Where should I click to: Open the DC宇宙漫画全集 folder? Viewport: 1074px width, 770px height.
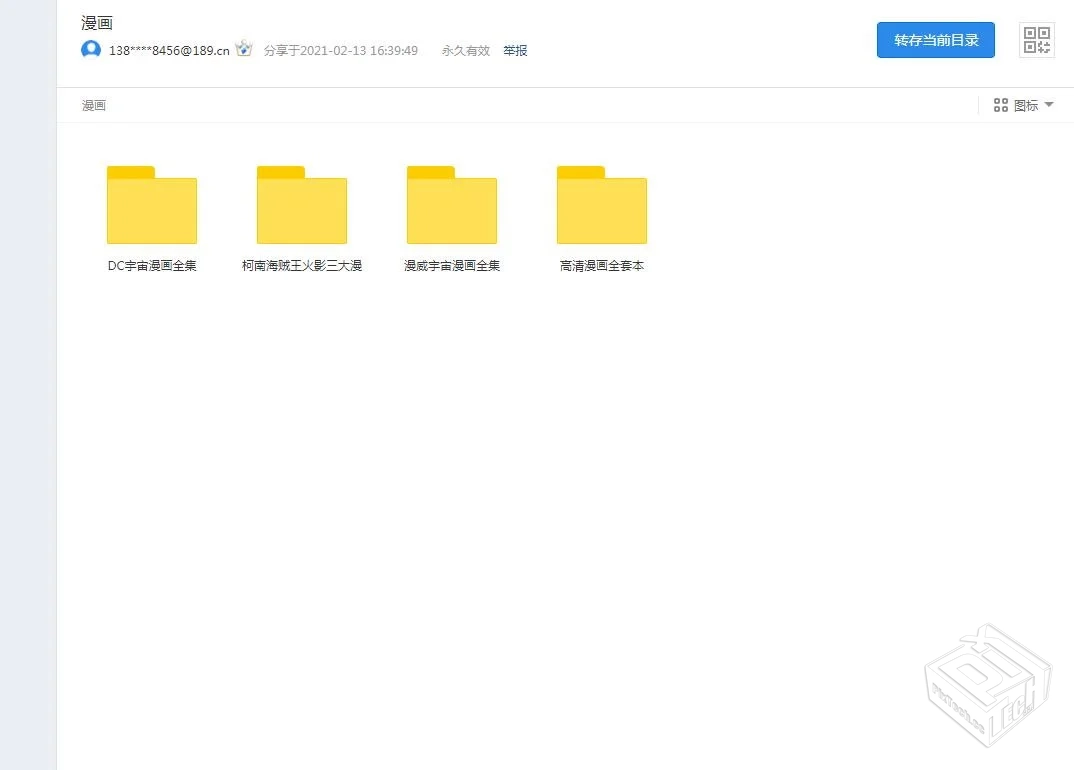click(x=151, y=205)
